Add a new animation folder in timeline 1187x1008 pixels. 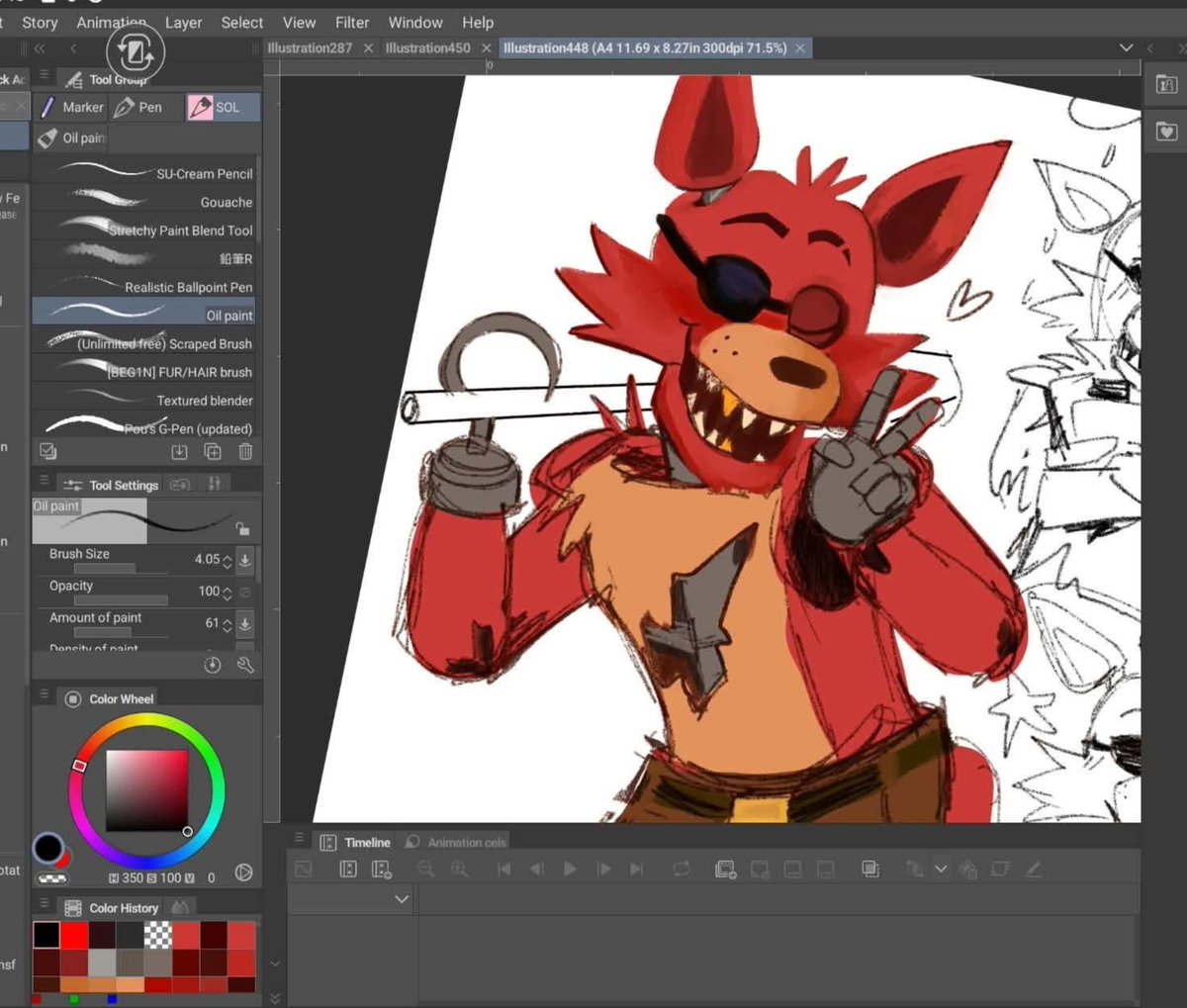726,869
